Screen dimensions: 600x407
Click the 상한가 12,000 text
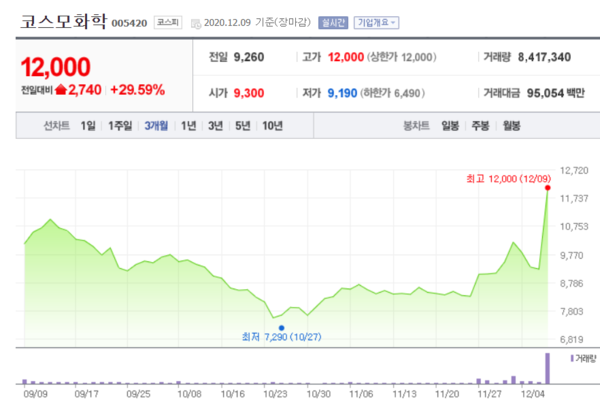pos(402,57)
